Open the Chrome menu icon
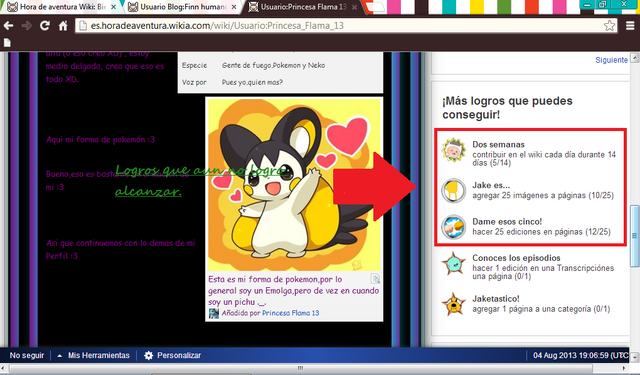640x375 pixels. point(630,26)
